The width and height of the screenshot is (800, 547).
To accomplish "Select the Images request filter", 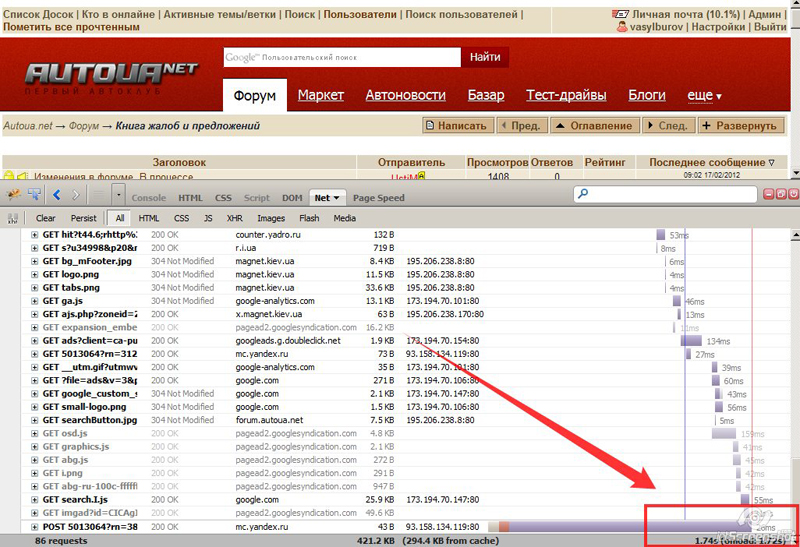I will click(270, 218).
